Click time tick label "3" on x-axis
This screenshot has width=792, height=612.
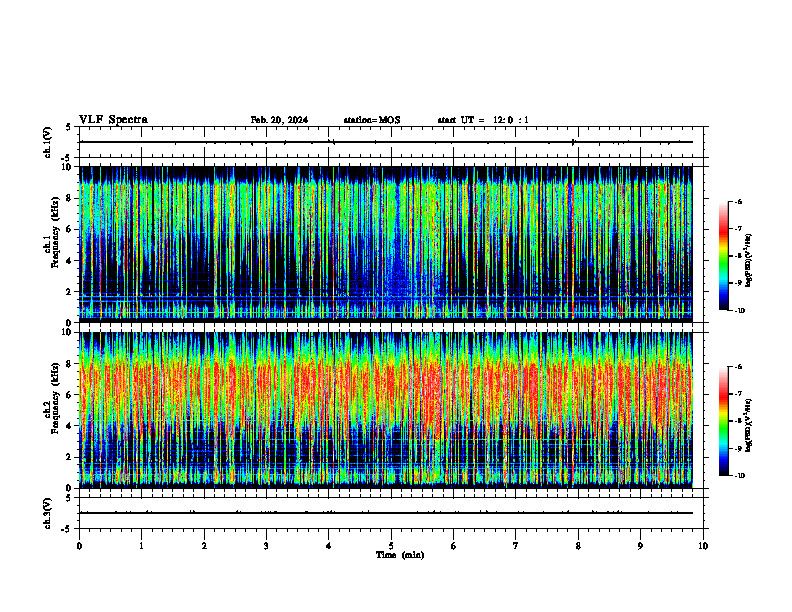coord(266,546)
